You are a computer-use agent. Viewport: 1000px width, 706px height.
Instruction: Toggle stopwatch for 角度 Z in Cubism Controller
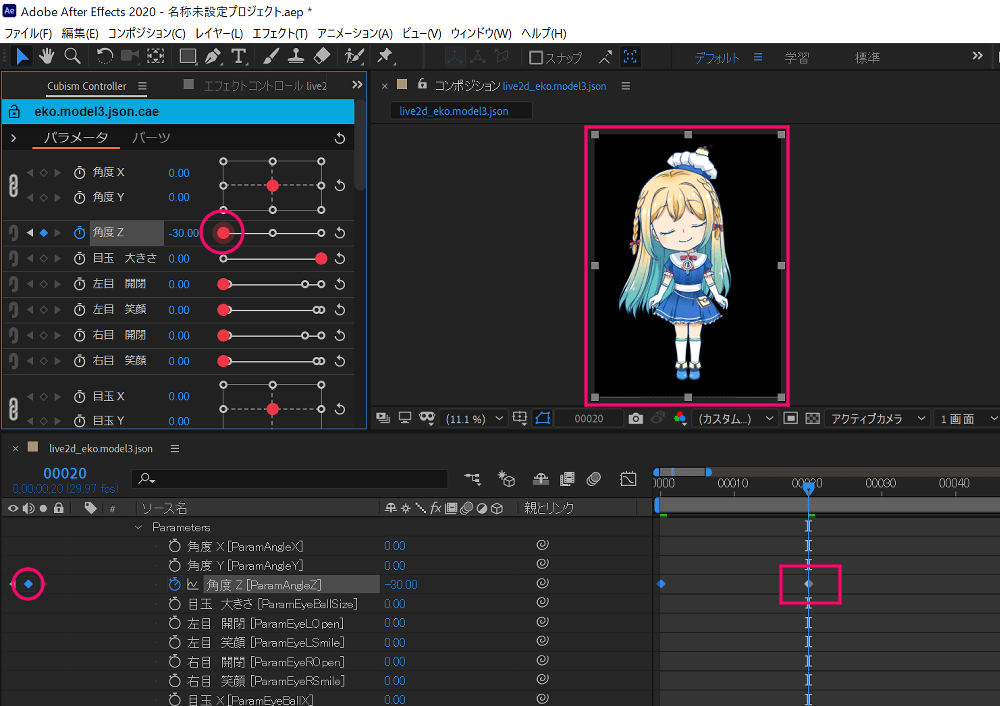coord(80,233)
